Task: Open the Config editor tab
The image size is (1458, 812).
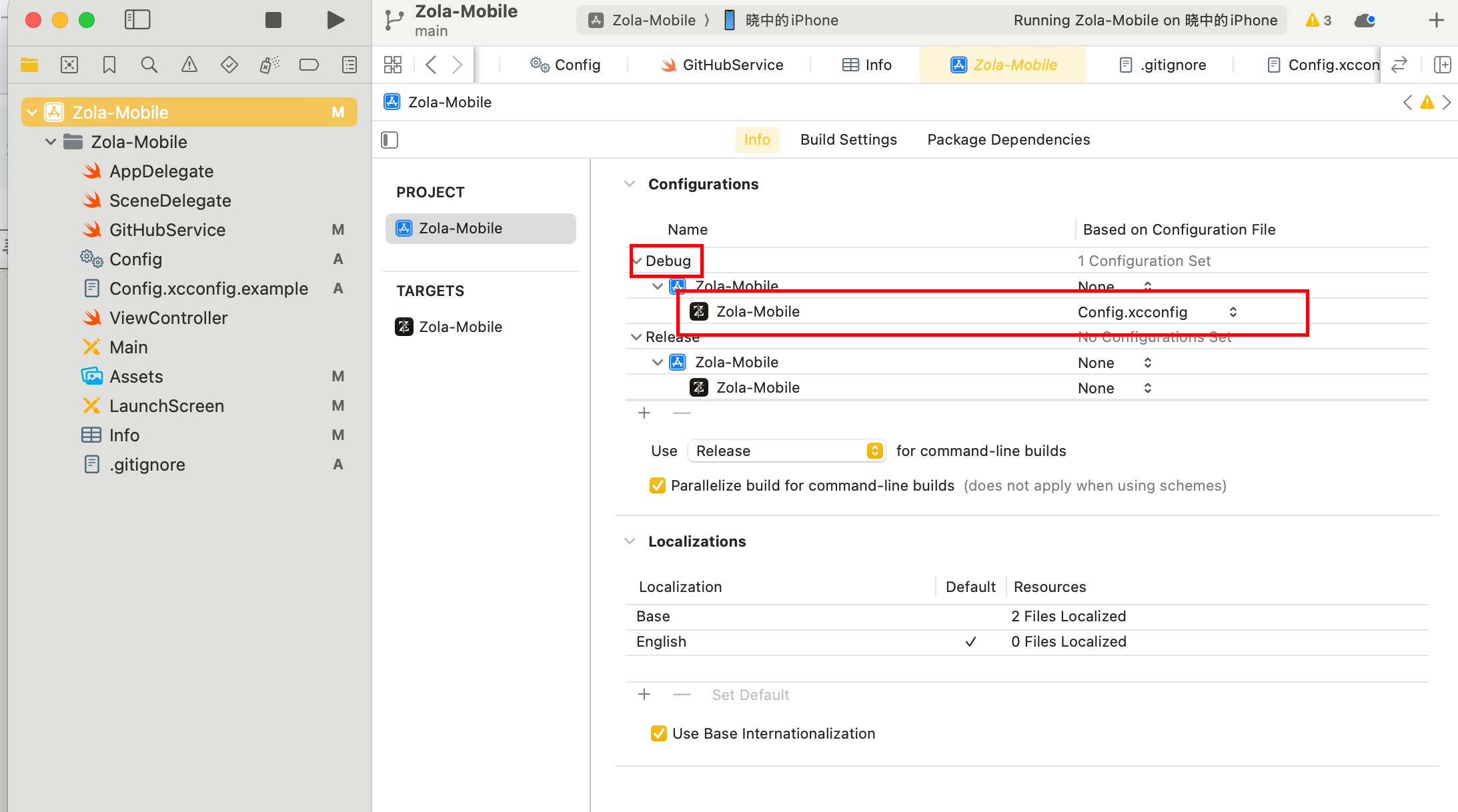Action: click(x=566, y=65)
